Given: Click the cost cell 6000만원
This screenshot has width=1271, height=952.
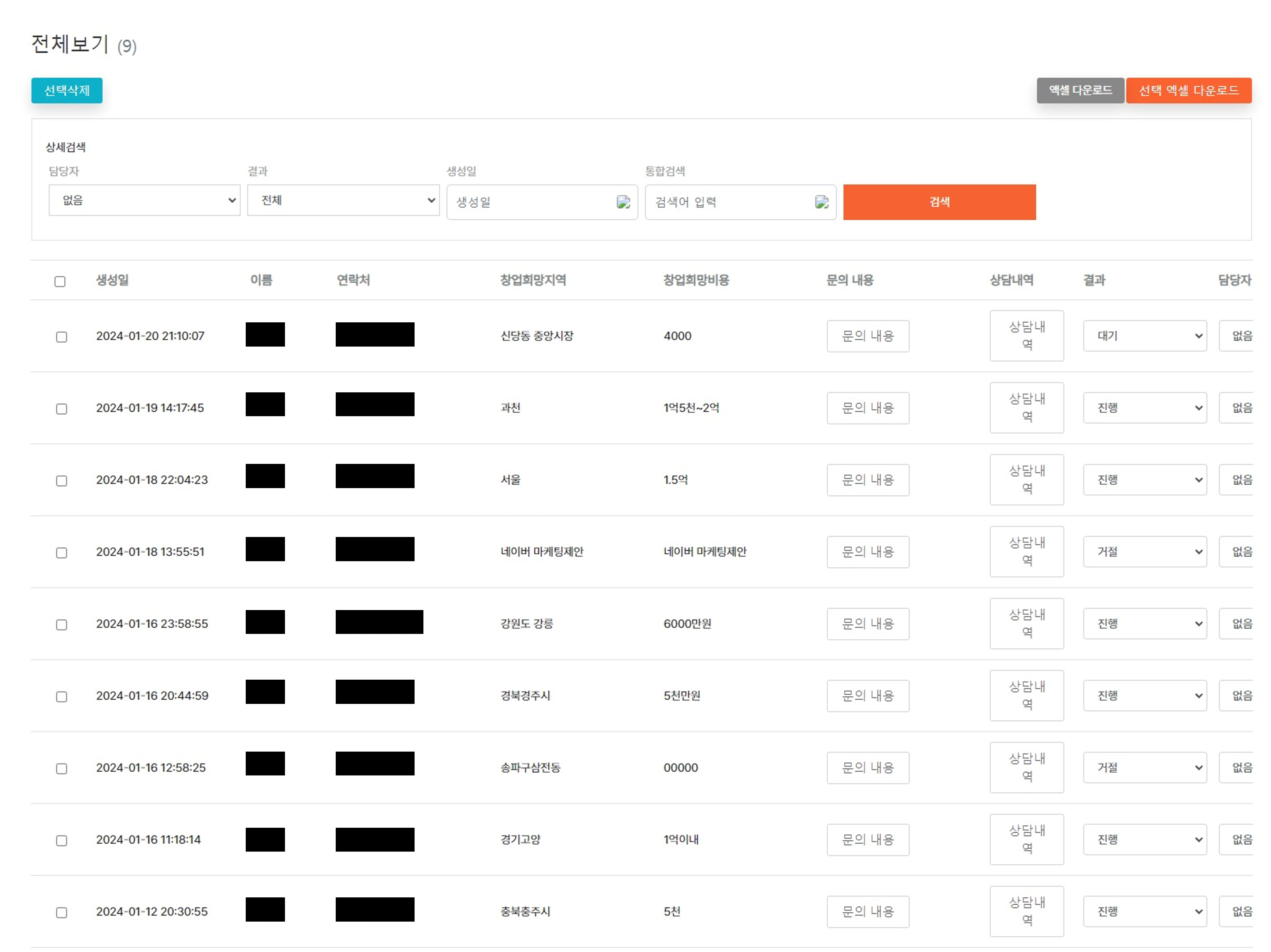Looking at the screenshot, I should click(x=687, y=623).
